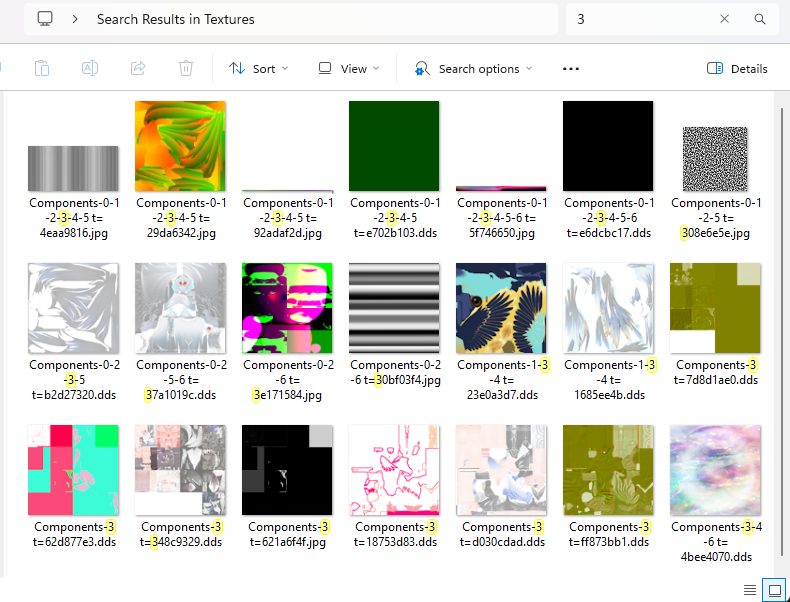Select iridescent thumbnail 4bee4070.dds
The image size is (790, 602).
[715, 470]
